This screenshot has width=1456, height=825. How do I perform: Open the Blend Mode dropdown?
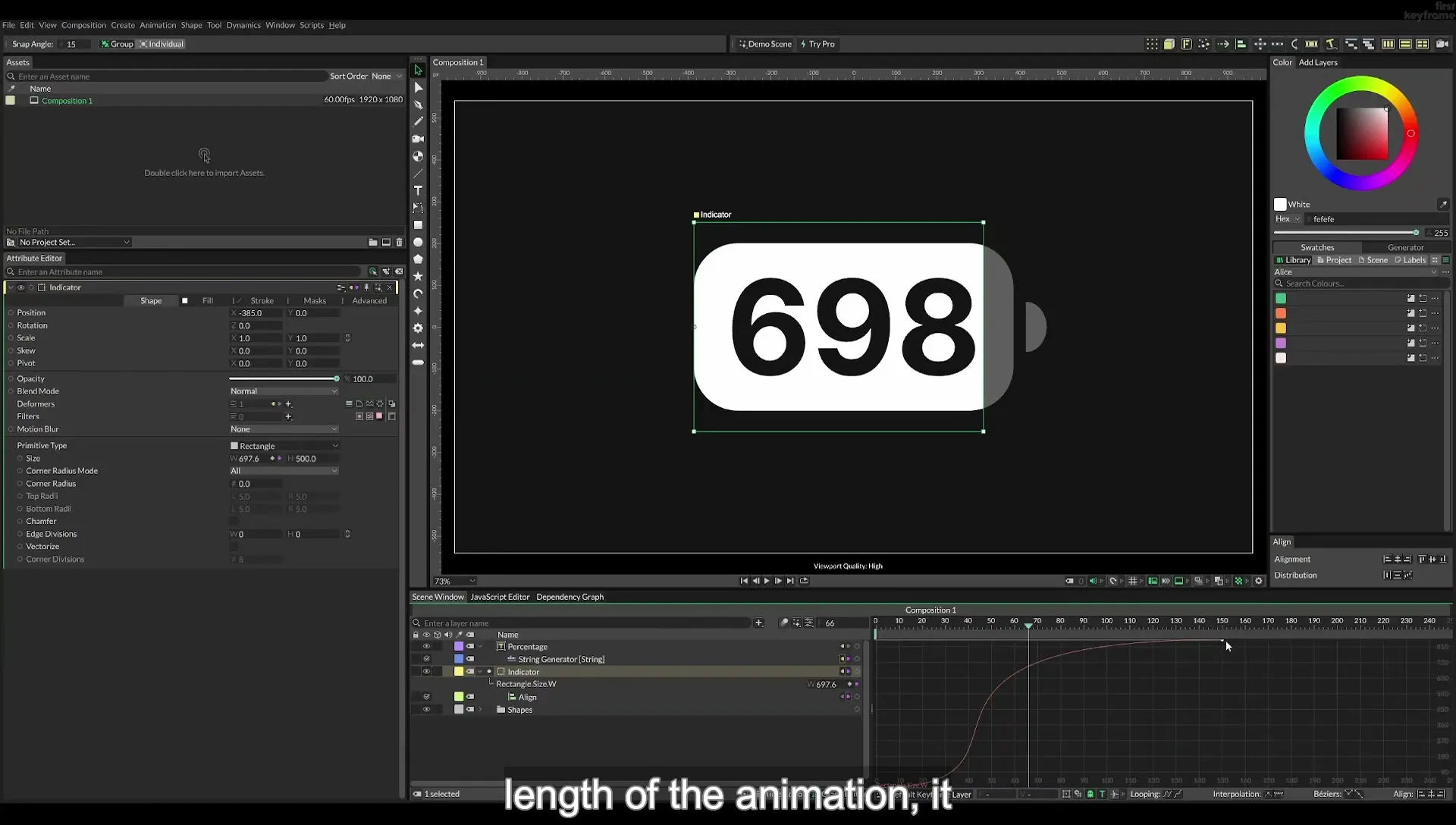click(x=284, y=391)
